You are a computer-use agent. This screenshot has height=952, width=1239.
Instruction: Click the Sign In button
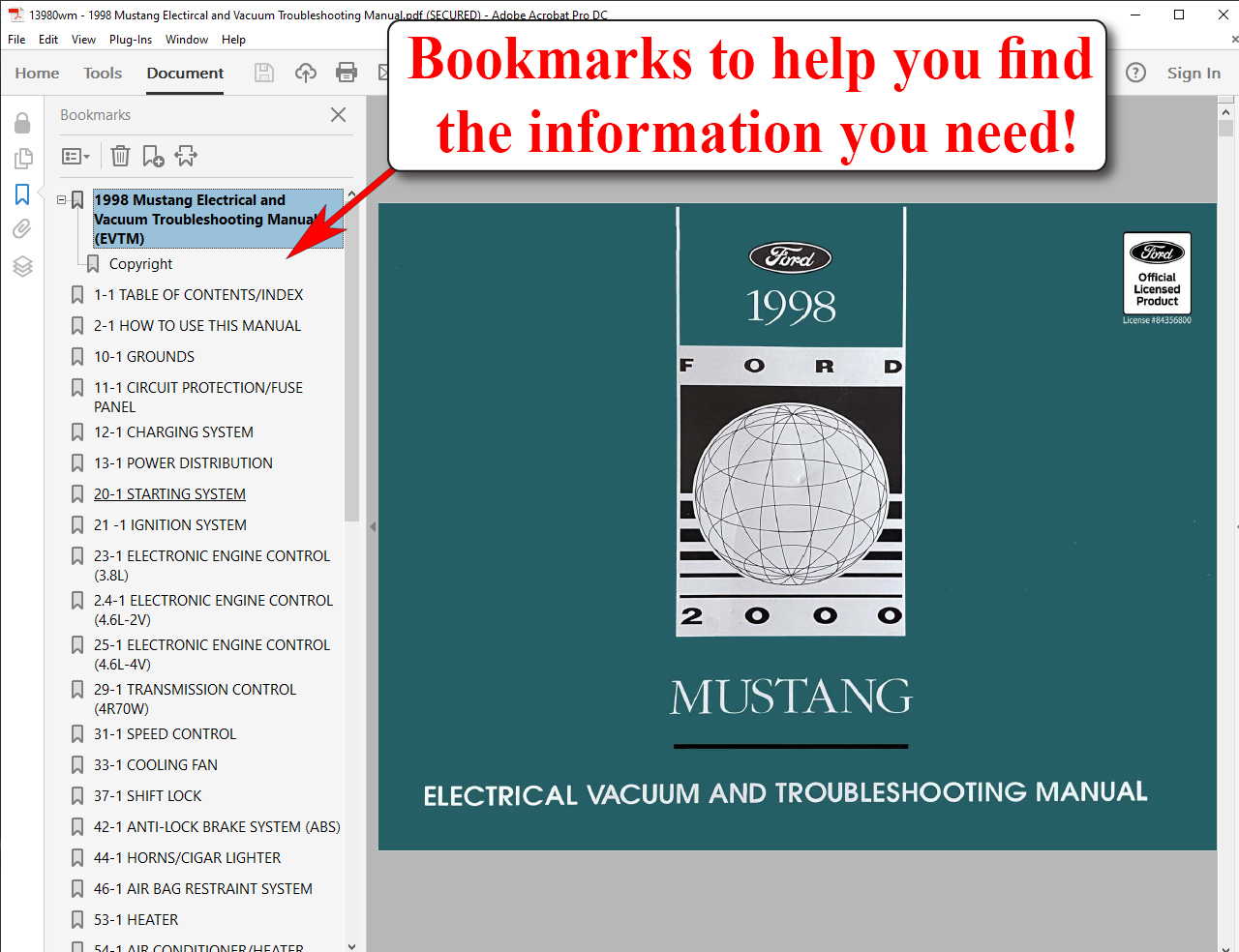pos(1194,73)
